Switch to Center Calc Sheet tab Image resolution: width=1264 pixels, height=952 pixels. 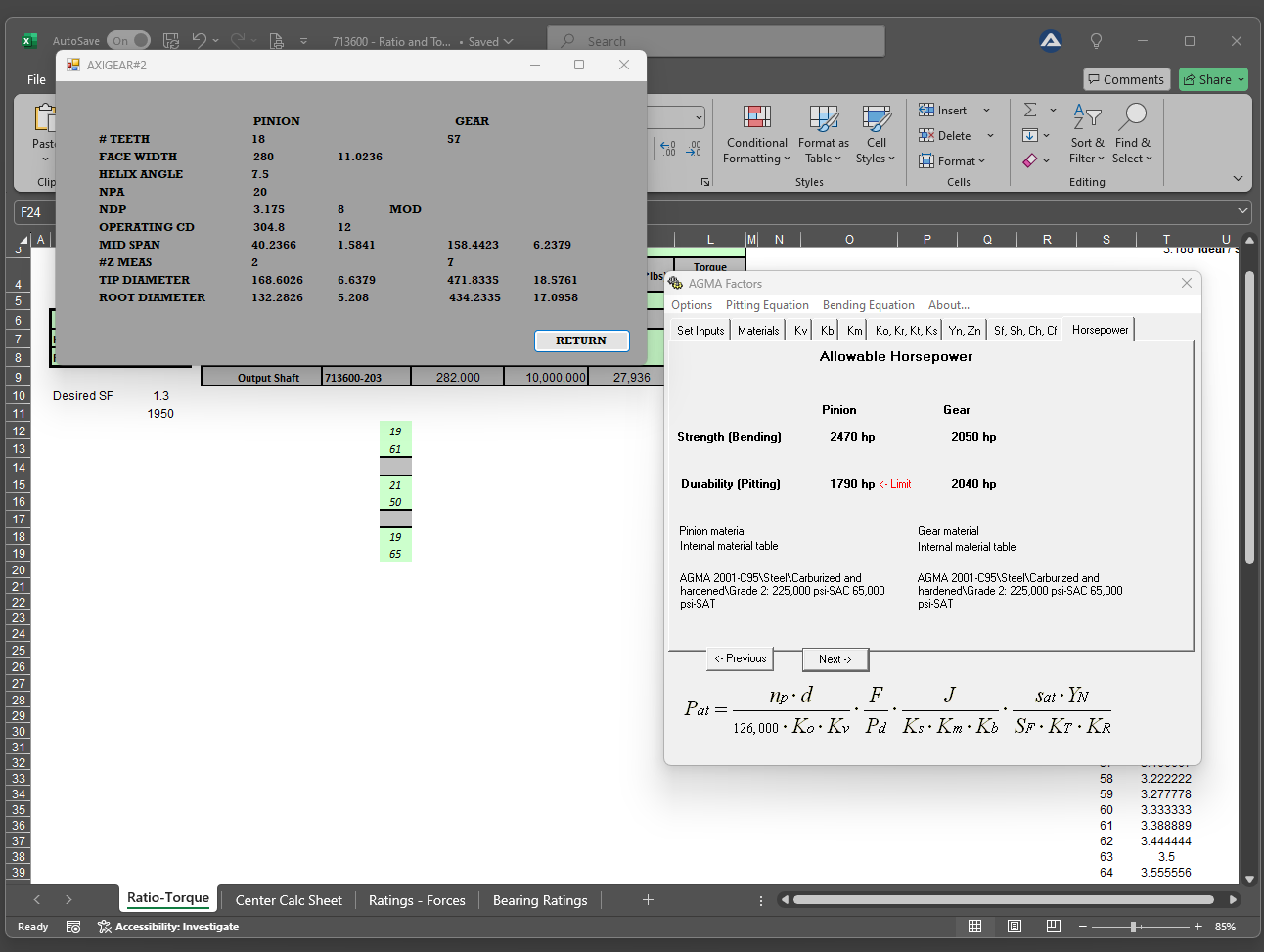point(289,900)
